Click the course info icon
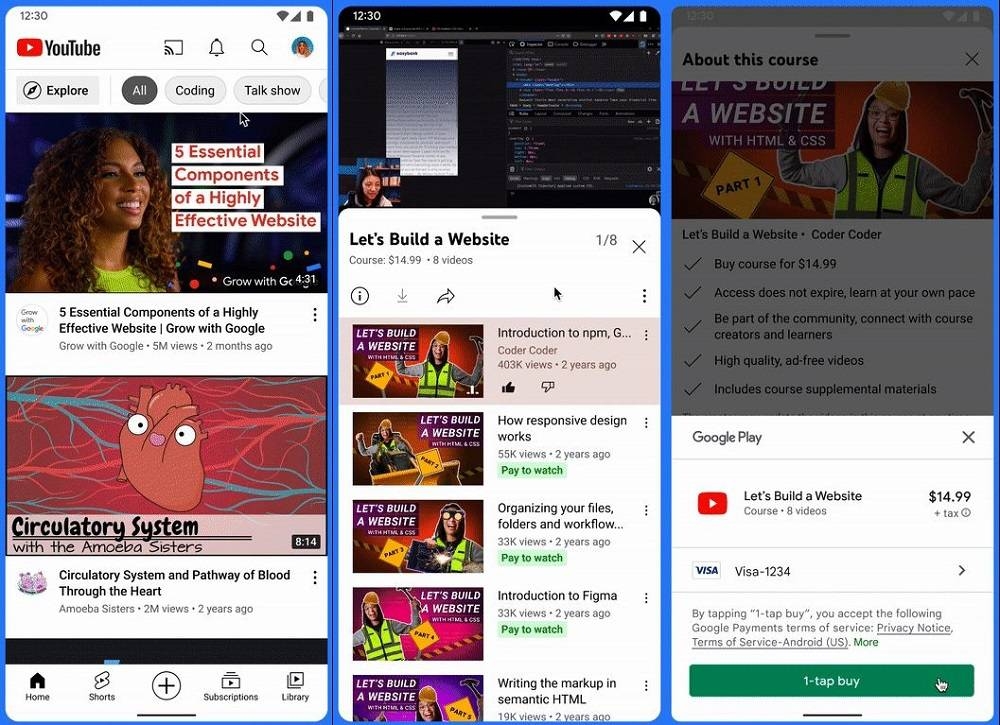This screenshot has height=725, width=1000. pyautogui.click(x=360, y=296)
